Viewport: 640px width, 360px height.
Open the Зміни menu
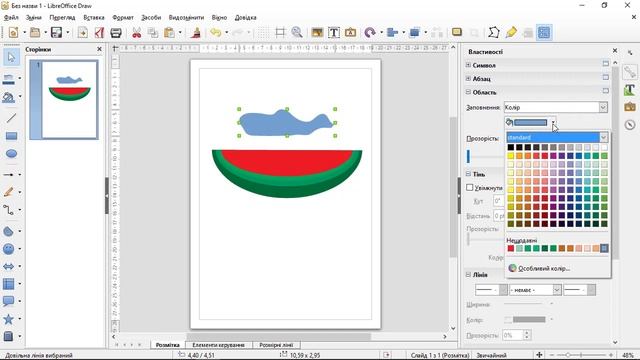33,18
